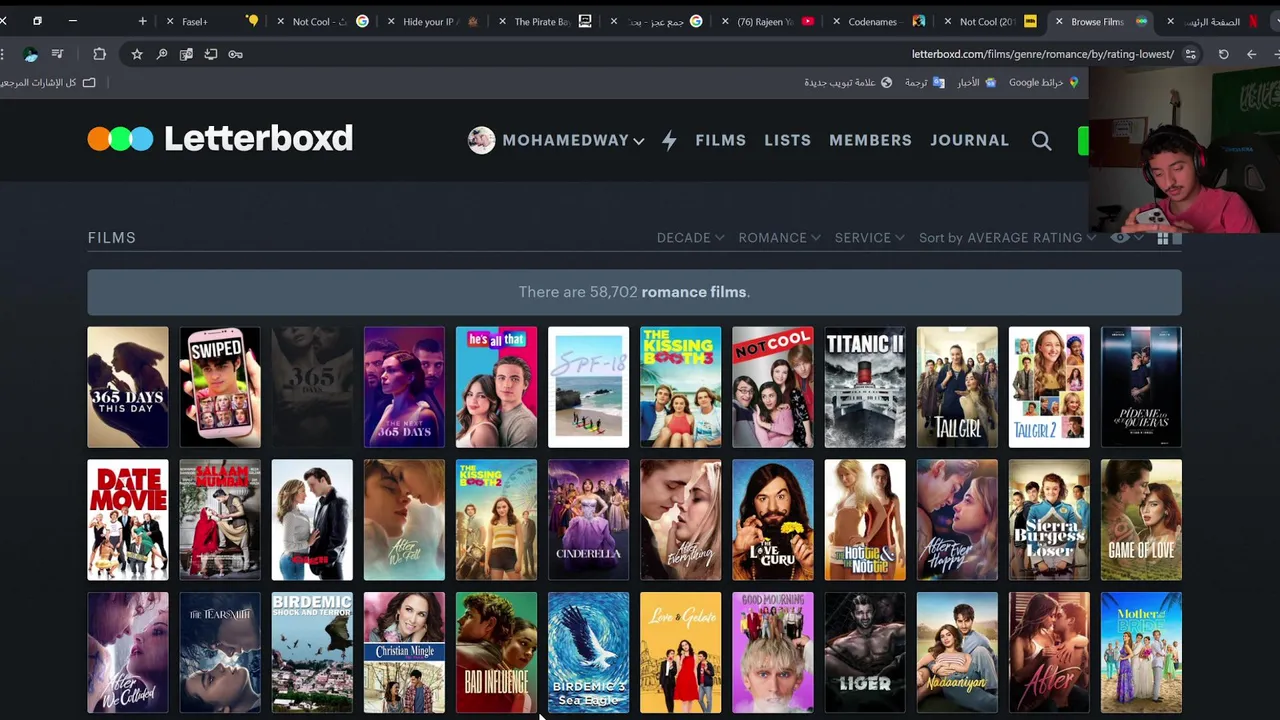This screenshot has height=720, width=1280.
Task: Open the MEMBERS navigation item
Action: tap(870, 141)
